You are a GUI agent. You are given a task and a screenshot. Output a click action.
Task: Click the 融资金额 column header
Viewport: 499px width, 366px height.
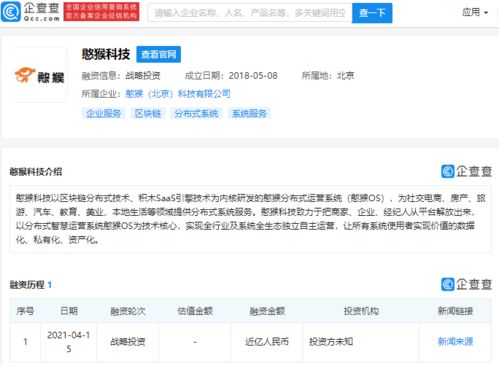(x=267, y=311)
